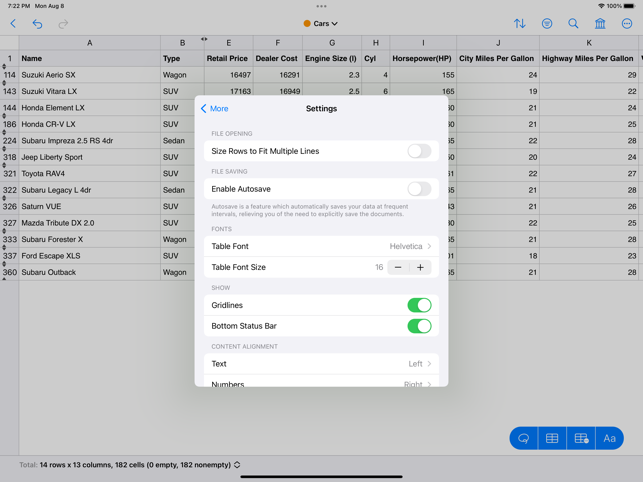Select cell Subaru Impreza 2.5 RS 4dr
The width and height of the screenshot is (643, 482).
tap(89, 141)
